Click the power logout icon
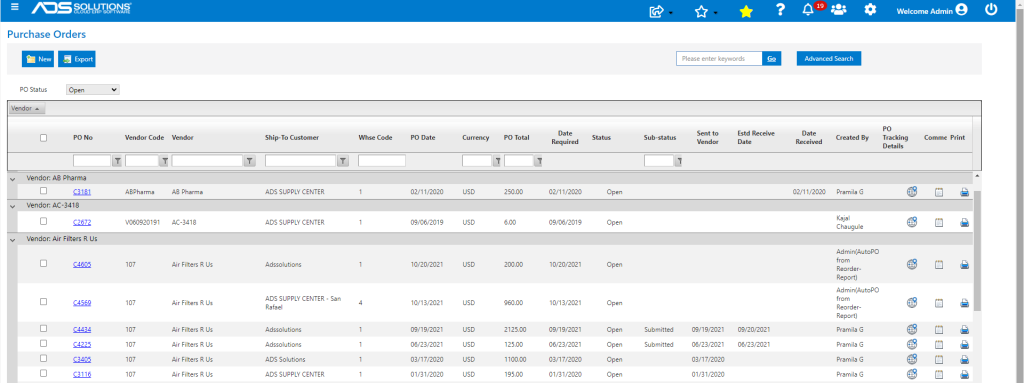1024x383 pixels. [991, 10]
